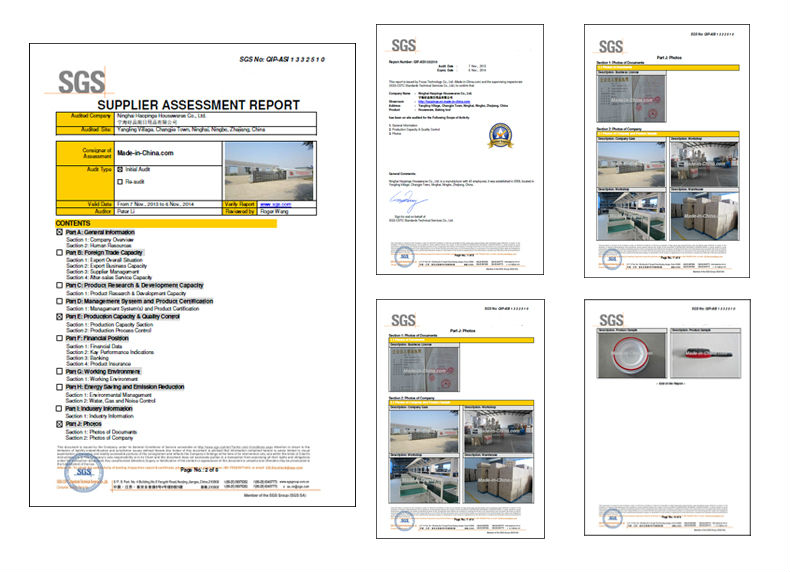Toggle the Part I: Industry Information checkbox

coord(59,409)
